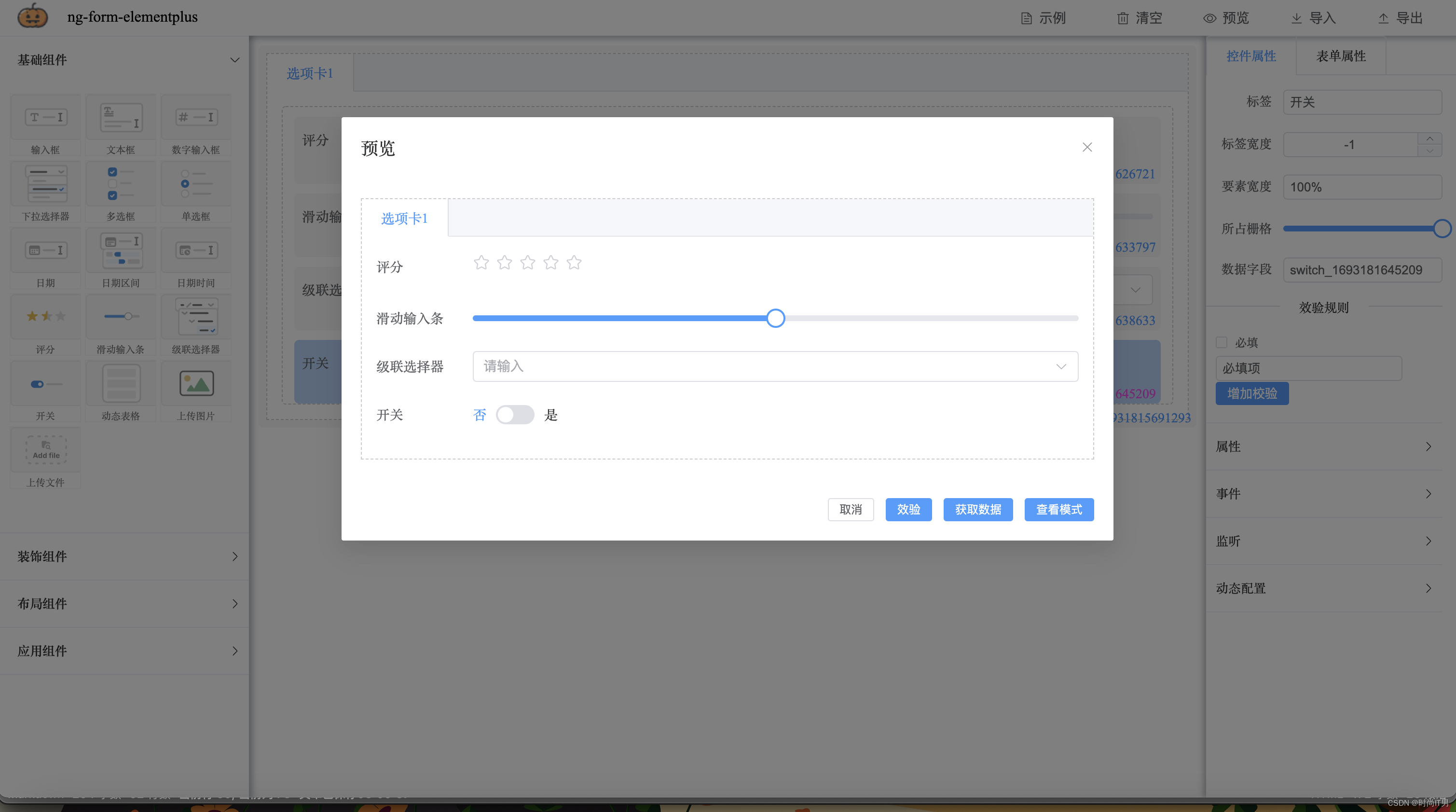Select 选项卡1 tab in preview dialog

(404, 218)
